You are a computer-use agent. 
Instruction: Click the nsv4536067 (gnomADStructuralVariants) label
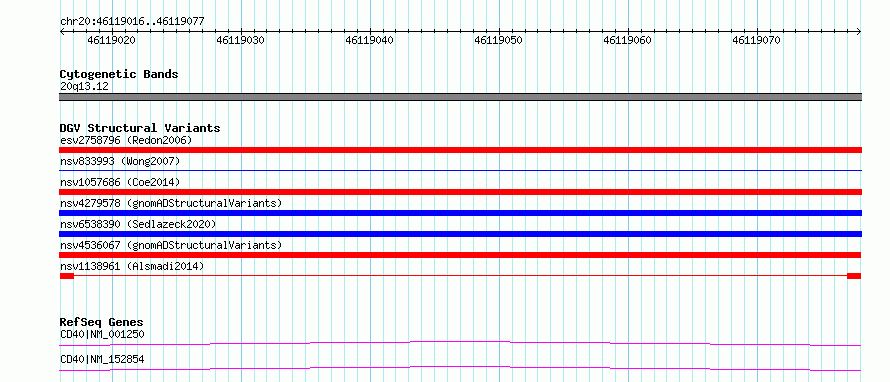(x=171, y=245)
